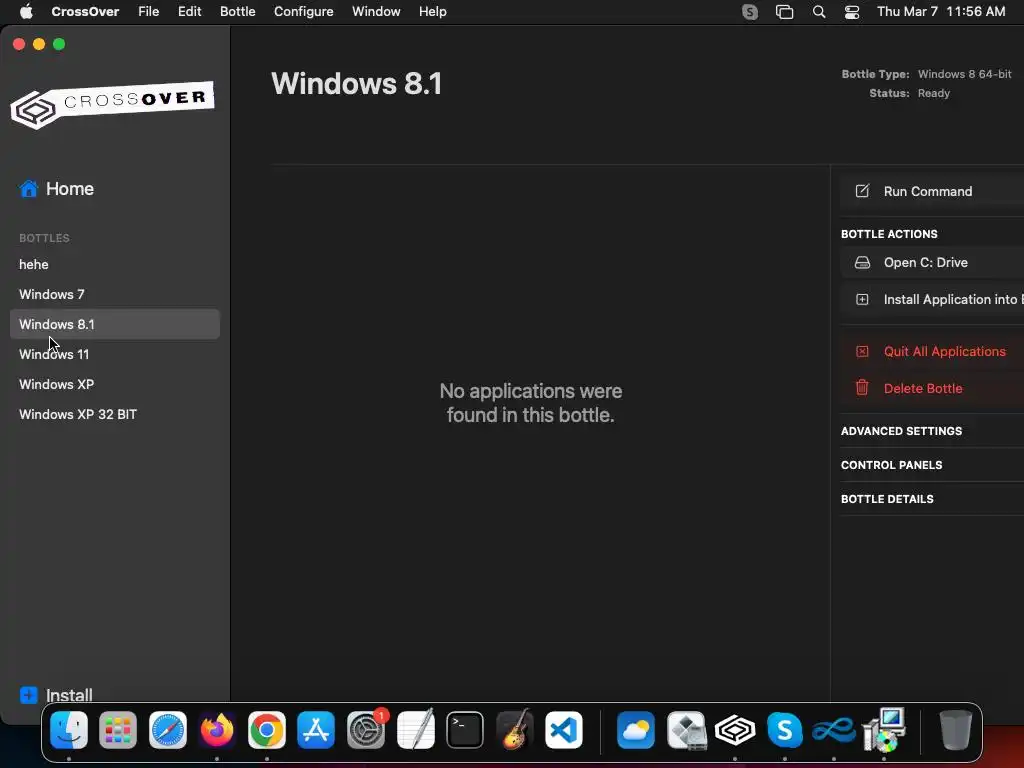
Task: Open TextEdit from the Dock
Action: (x=415, y=730)
